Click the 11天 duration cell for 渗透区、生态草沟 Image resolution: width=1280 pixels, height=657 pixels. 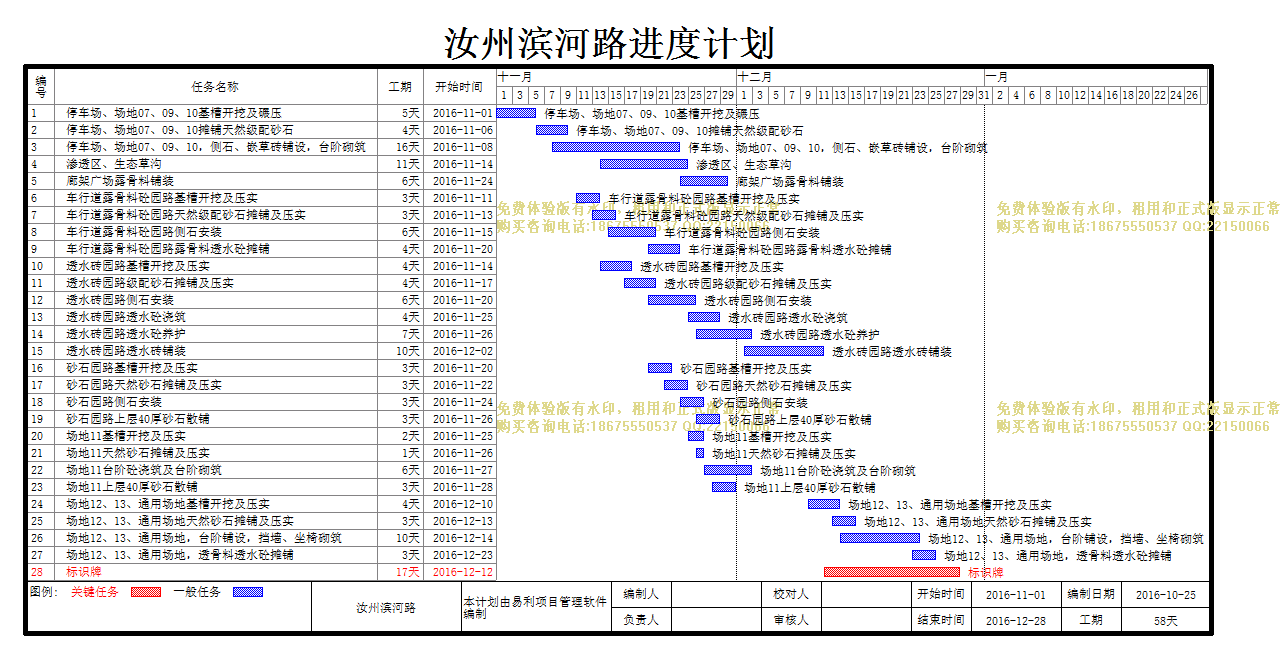pos(400,164)
